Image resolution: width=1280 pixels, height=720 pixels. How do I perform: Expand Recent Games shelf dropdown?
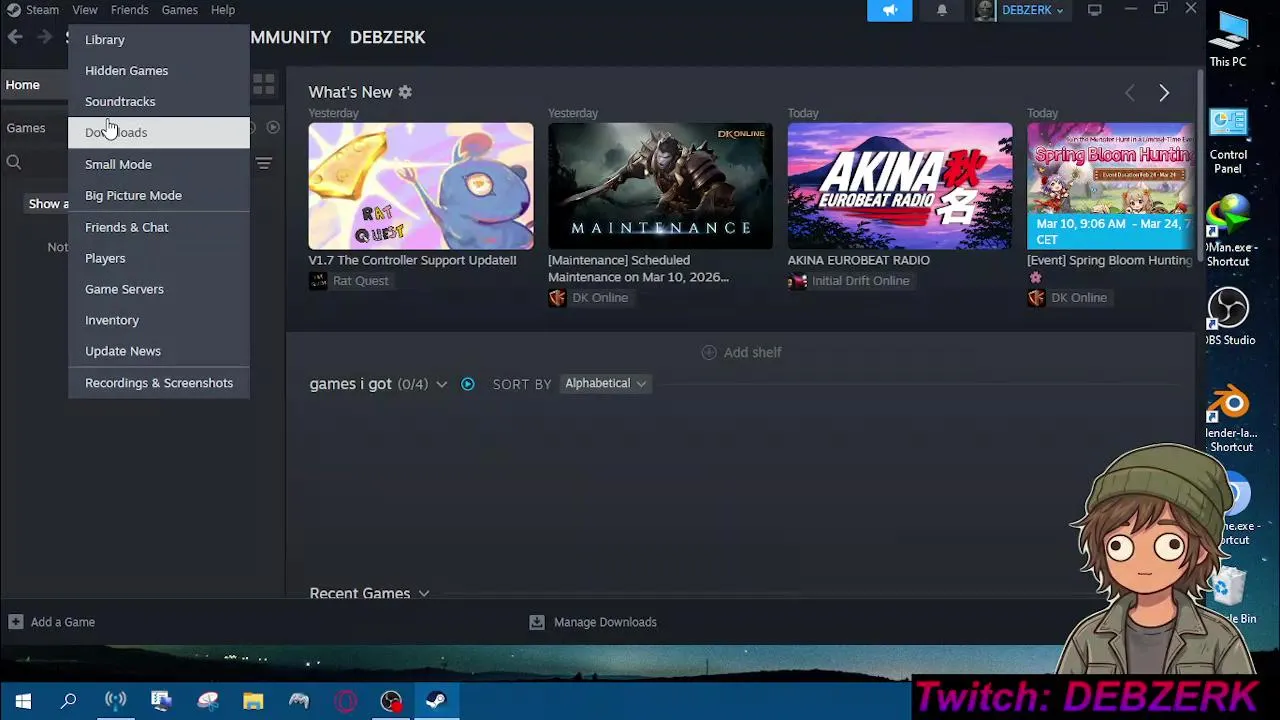coord(424,593)
